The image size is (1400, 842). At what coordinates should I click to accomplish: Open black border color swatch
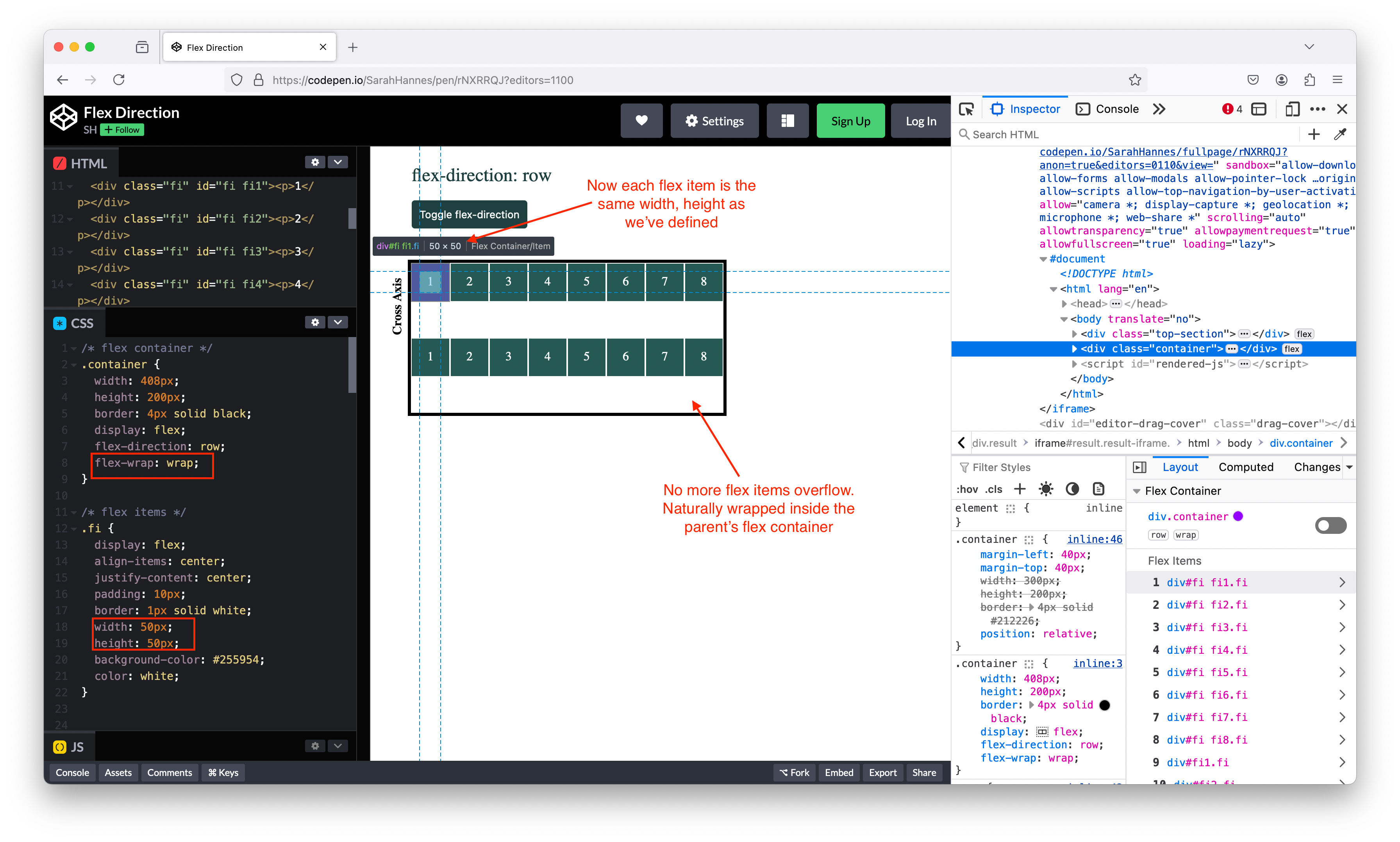tap(1104, 705)
